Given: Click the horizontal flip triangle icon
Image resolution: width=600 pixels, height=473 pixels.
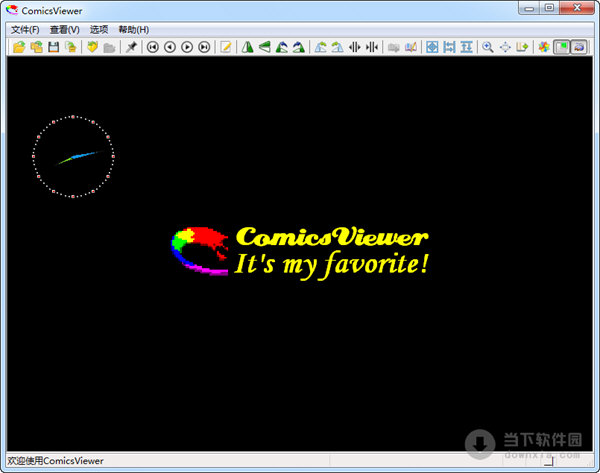Looking at the screenshot, I should coord(248,47).
